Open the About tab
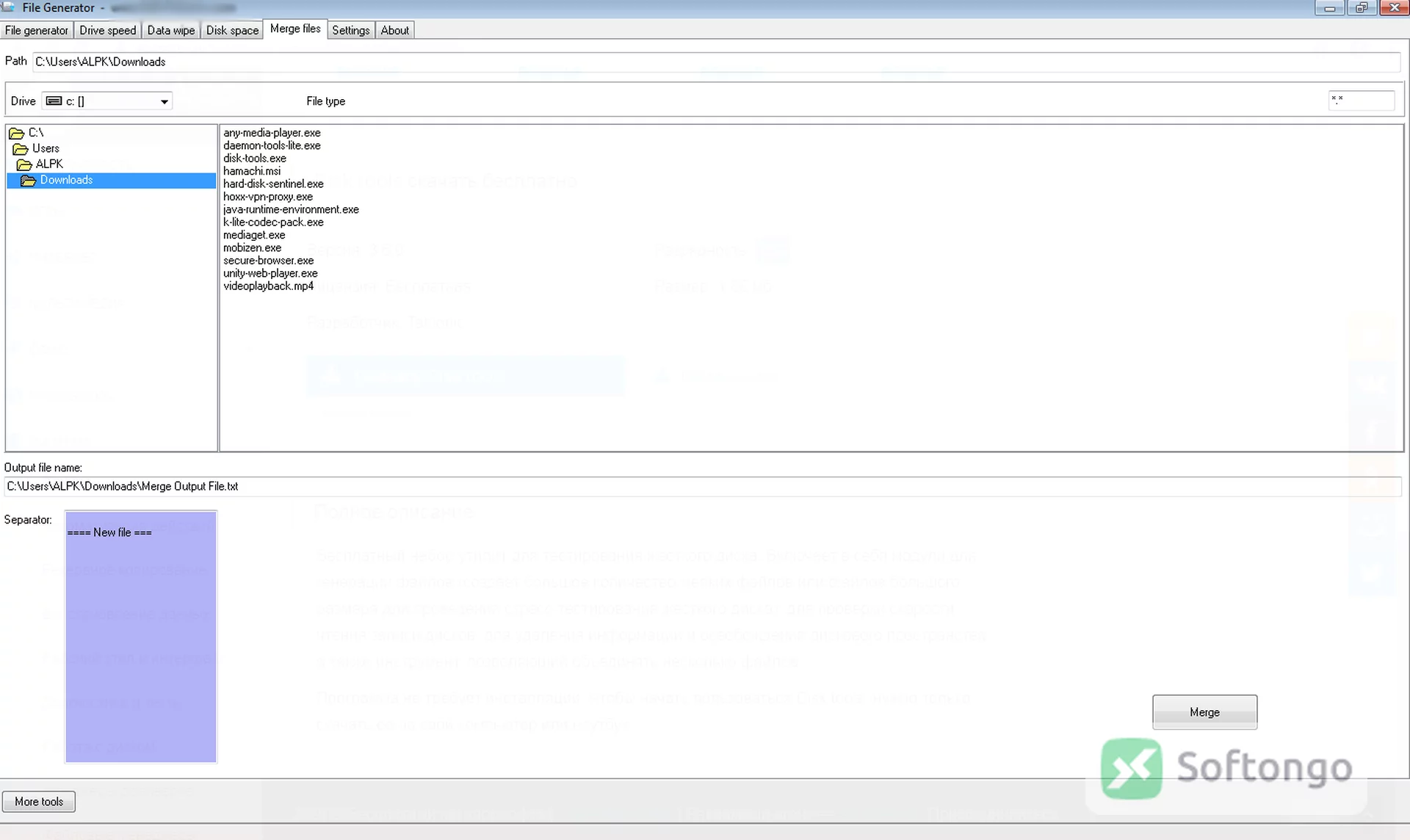 click(394, 30)
